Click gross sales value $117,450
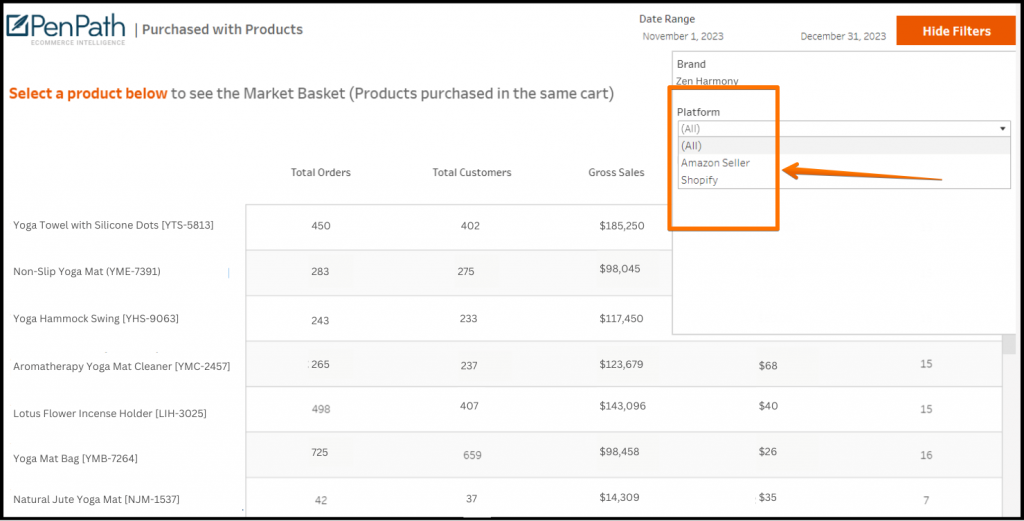Image resolution: width=1024 pixels, height=521 pixels. [621, 319]
